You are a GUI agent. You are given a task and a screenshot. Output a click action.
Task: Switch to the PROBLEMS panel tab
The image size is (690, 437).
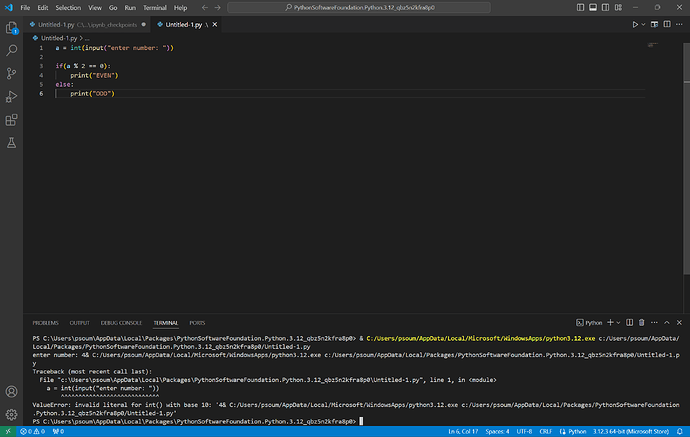[45, 323]
